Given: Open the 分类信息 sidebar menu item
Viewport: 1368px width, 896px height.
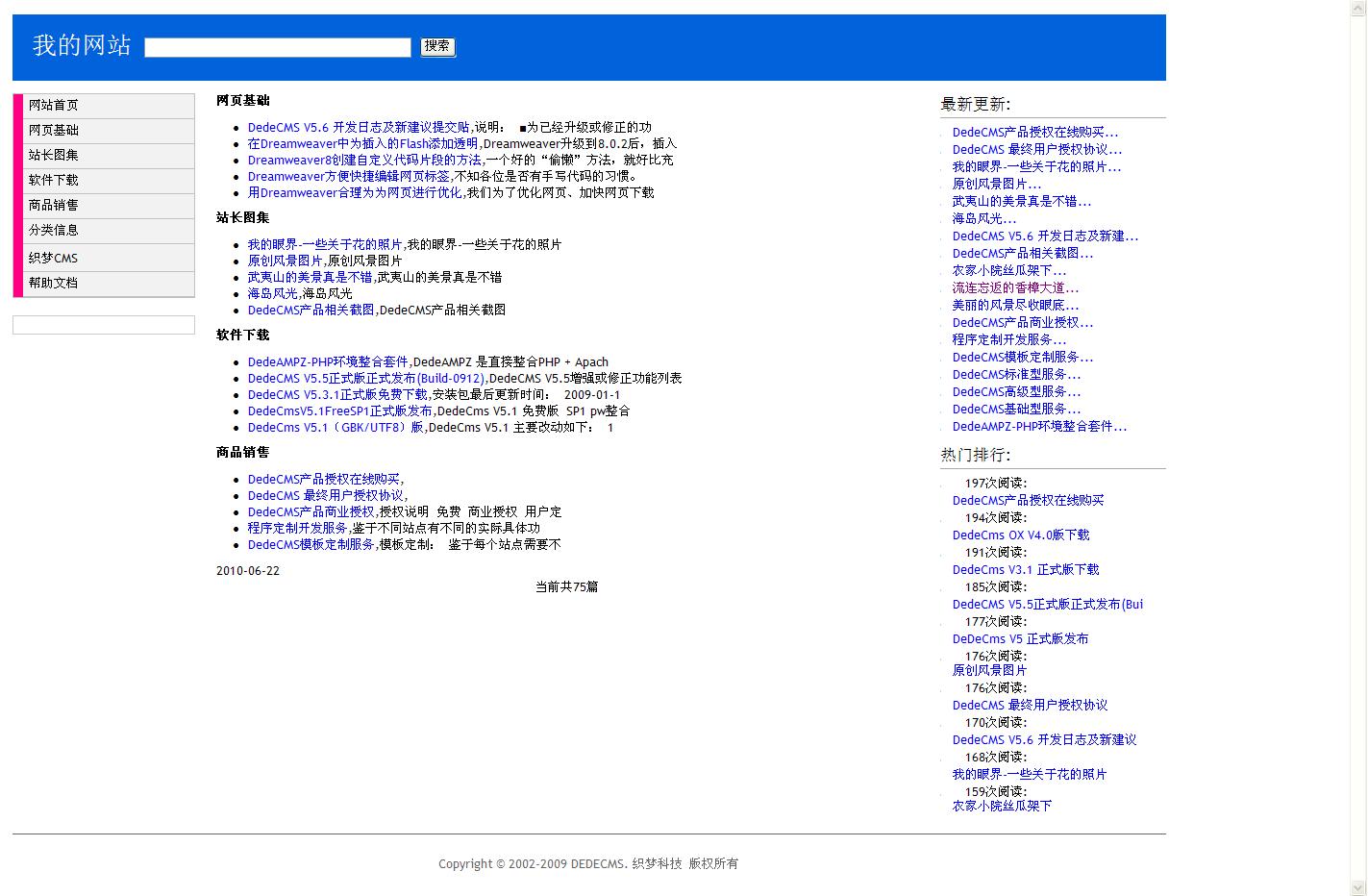Looking at the screenshot, I should [x=109, y=231].
